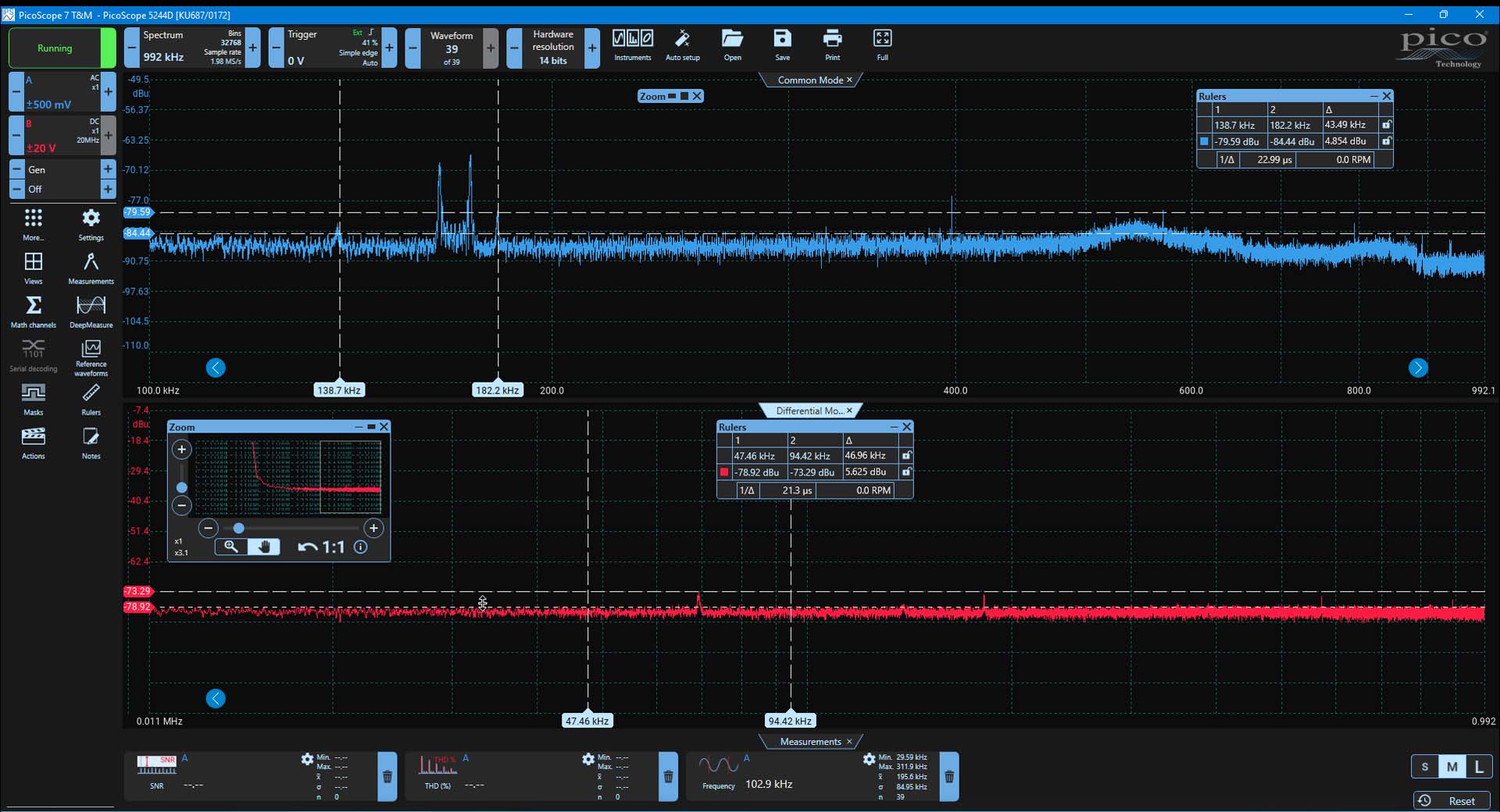Select the hand pan tool in Zoom panel

pyautogui.click(x=264, y=547)
